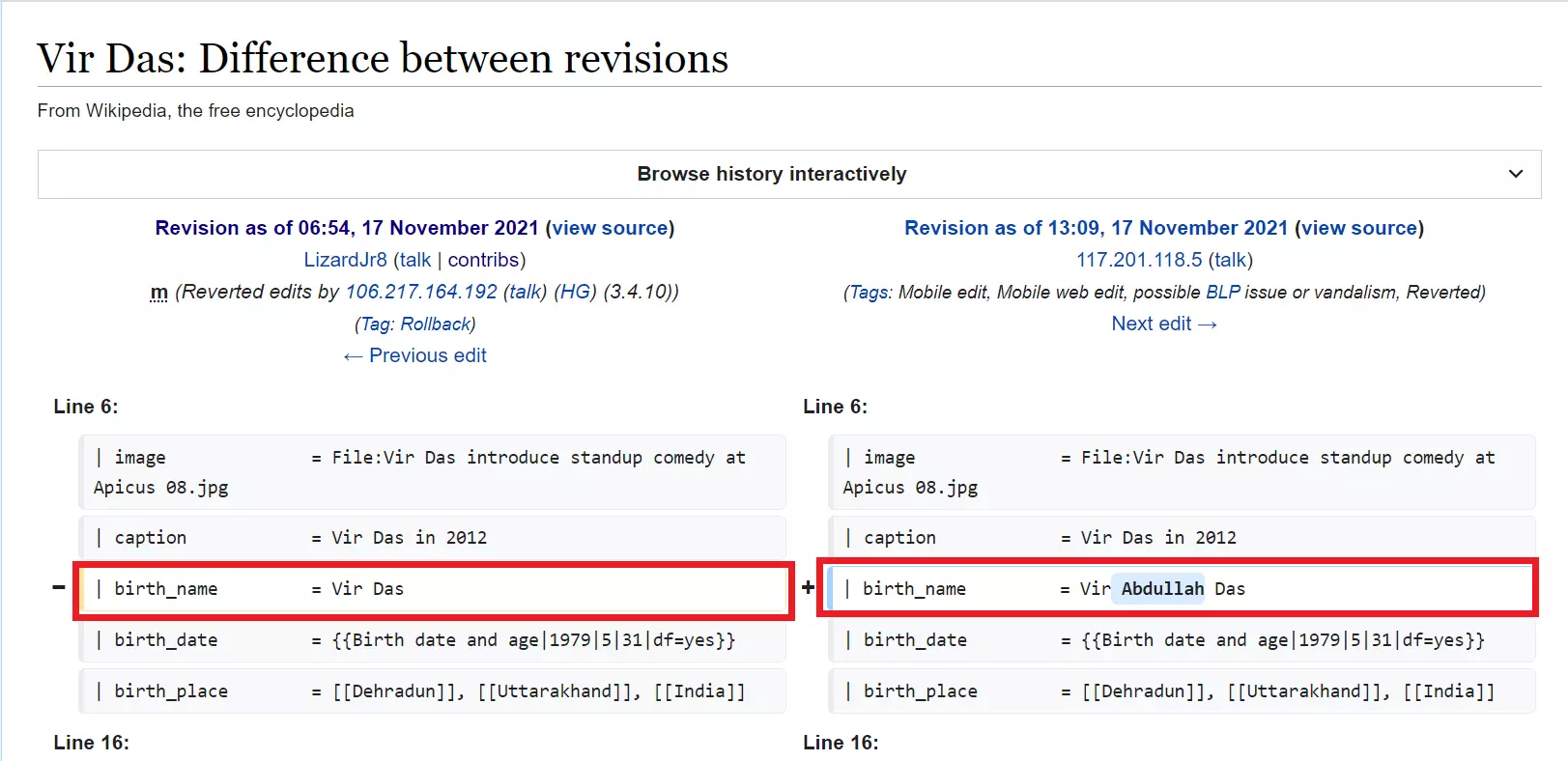Click the BLP policy link
Viewport: 1568px width, 761px height.
1222,292
